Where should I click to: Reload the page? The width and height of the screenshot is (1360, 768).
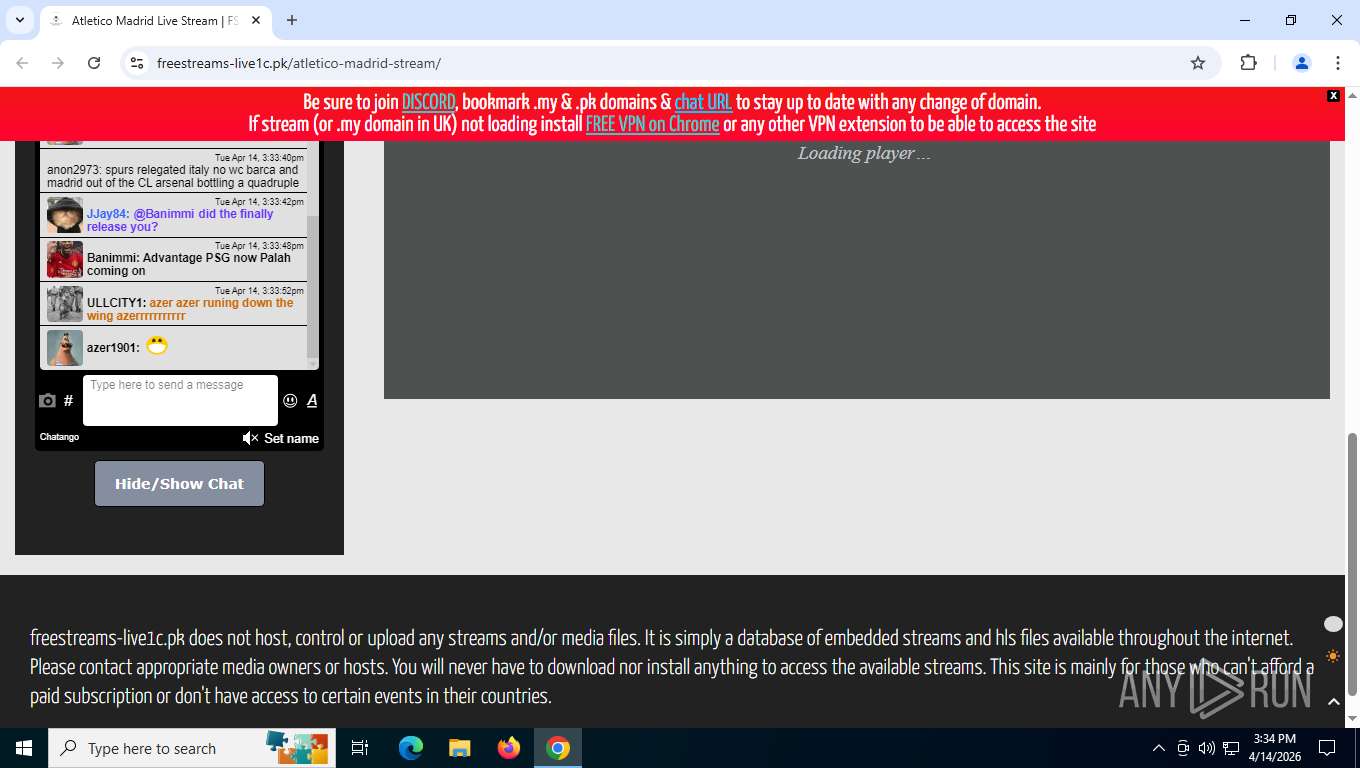click(x=94, y=63)
